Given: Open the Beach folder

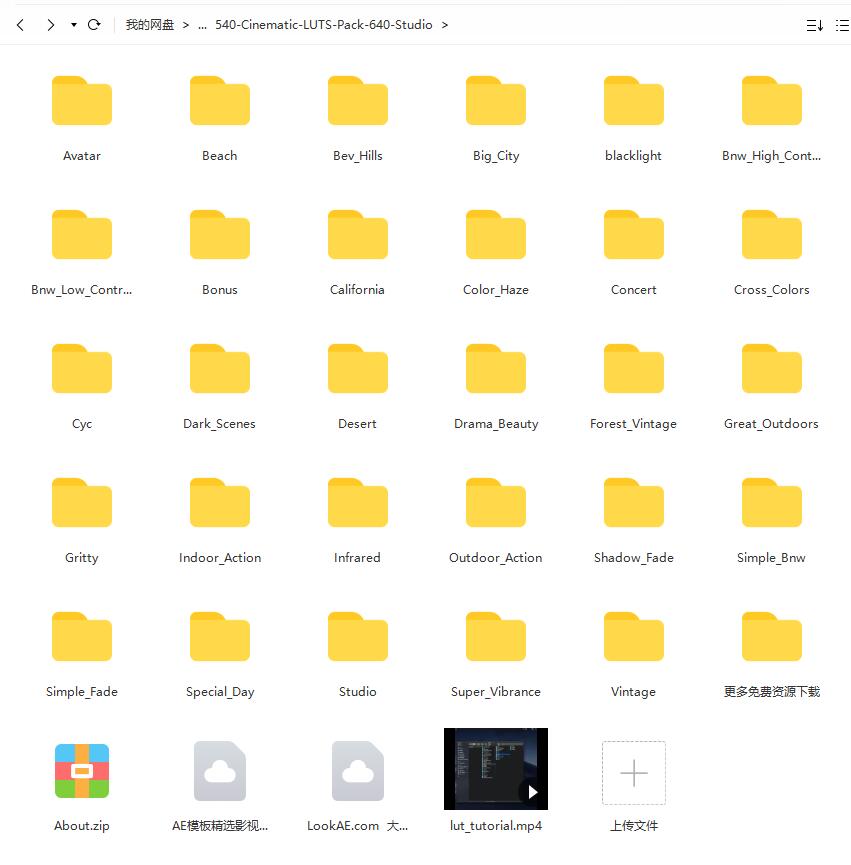Looking at the screenshot, I should coord(220,101).
